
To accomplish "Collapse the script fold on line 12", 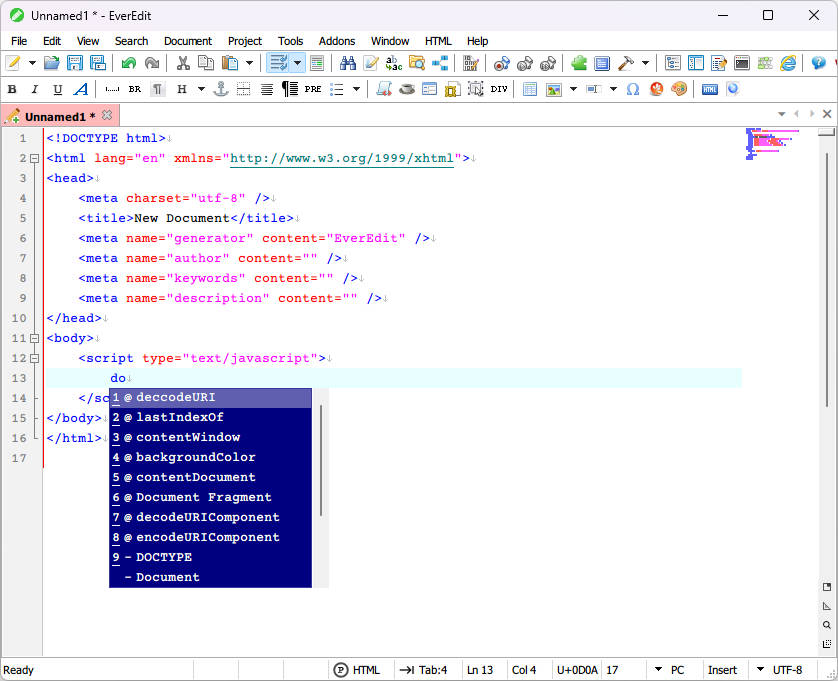I will pyautogui.click(x=35, y=358).
